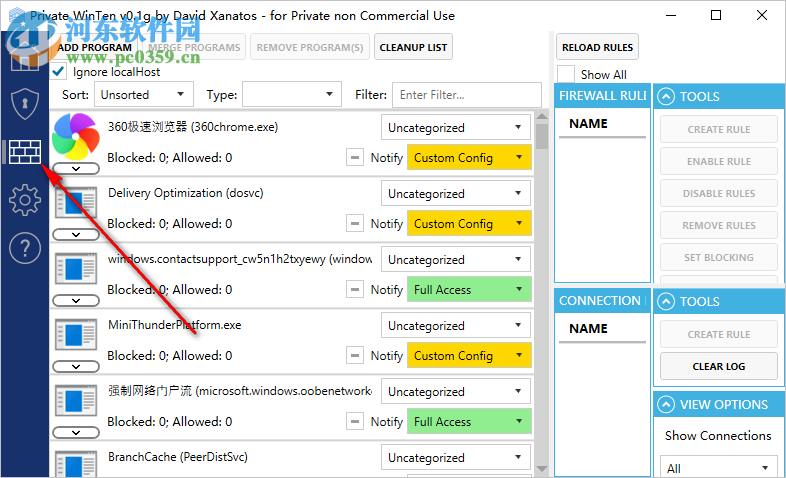Viewport: 786px width, 478px height.
Task: Click program list scrollbar down arrow
Action: (541, 468)
